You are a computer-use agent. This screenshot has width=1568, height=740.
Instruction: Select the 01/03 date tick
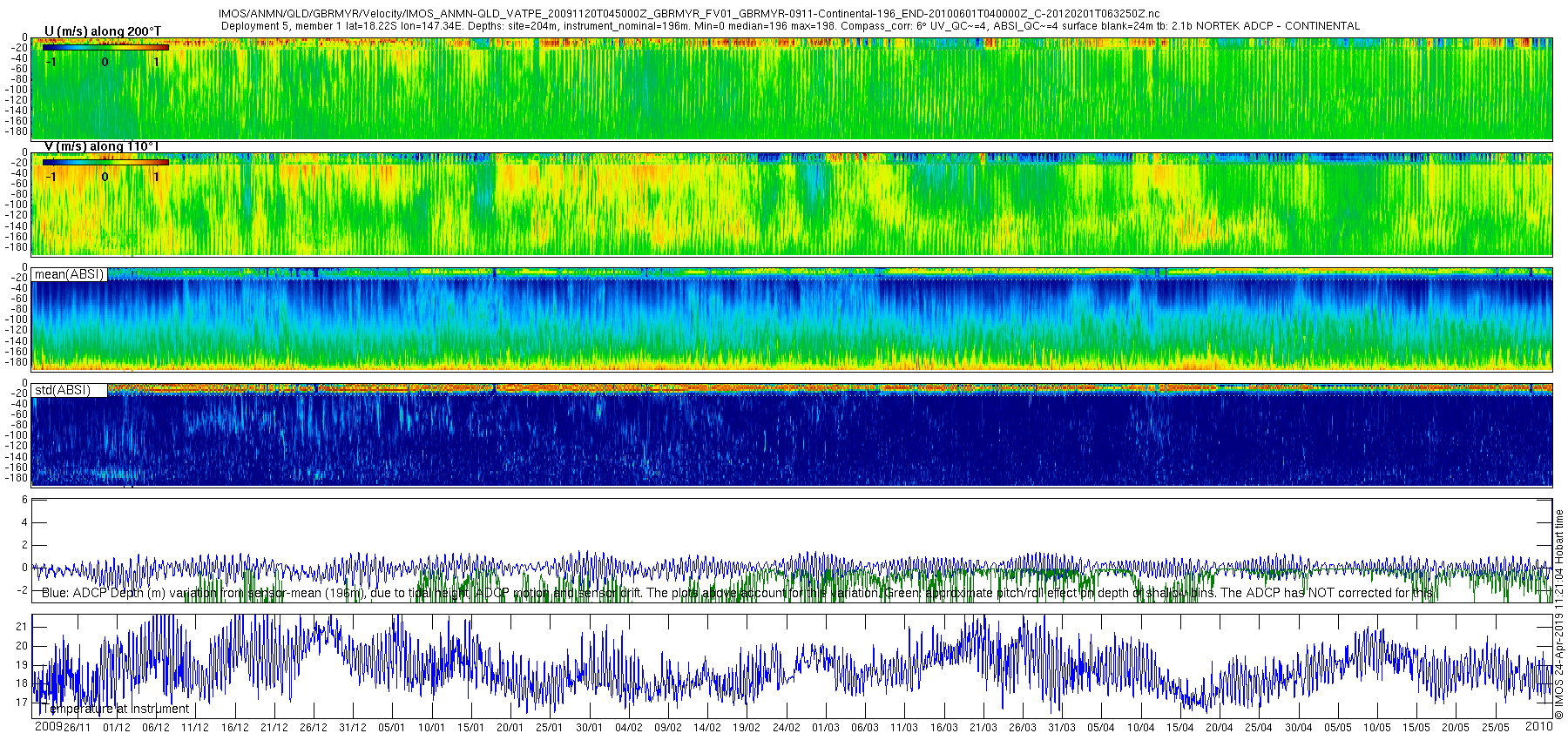[826, 728]
